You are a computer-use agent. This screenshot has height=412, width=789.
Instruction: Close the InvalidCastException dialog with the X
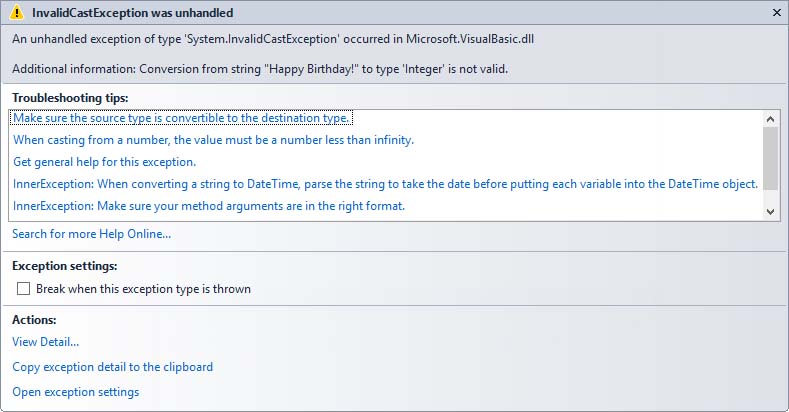pyautogui.click(x=777, y=13)
